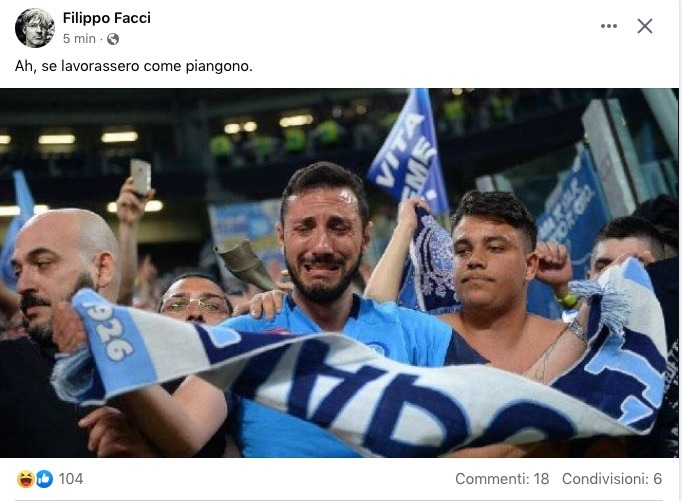Click the laughing Haha reaction emoji
This screenshot has height=501, width=682.
(x=26, y=479)
